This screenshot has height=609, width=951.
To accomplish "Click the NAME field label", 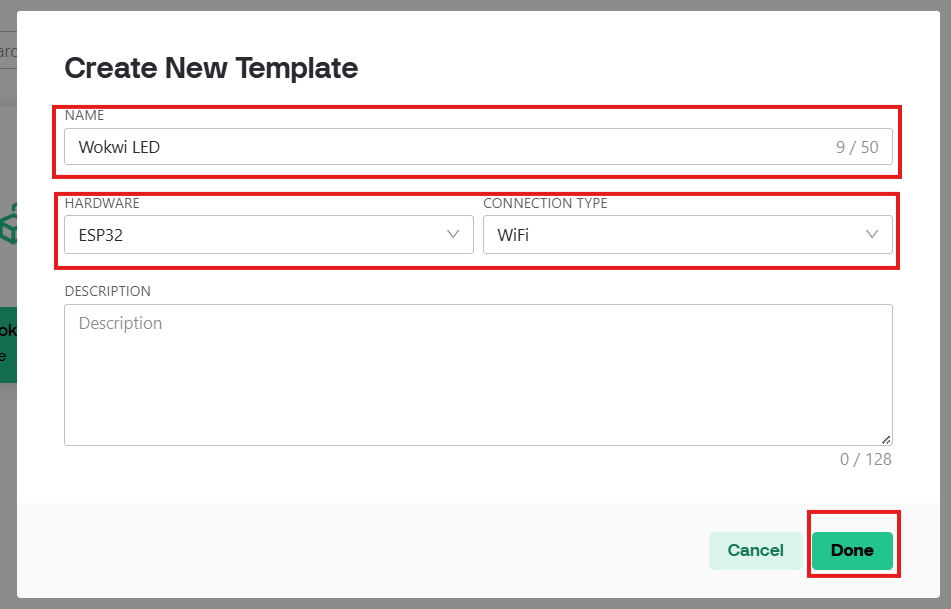I will [x=84, y=116].
